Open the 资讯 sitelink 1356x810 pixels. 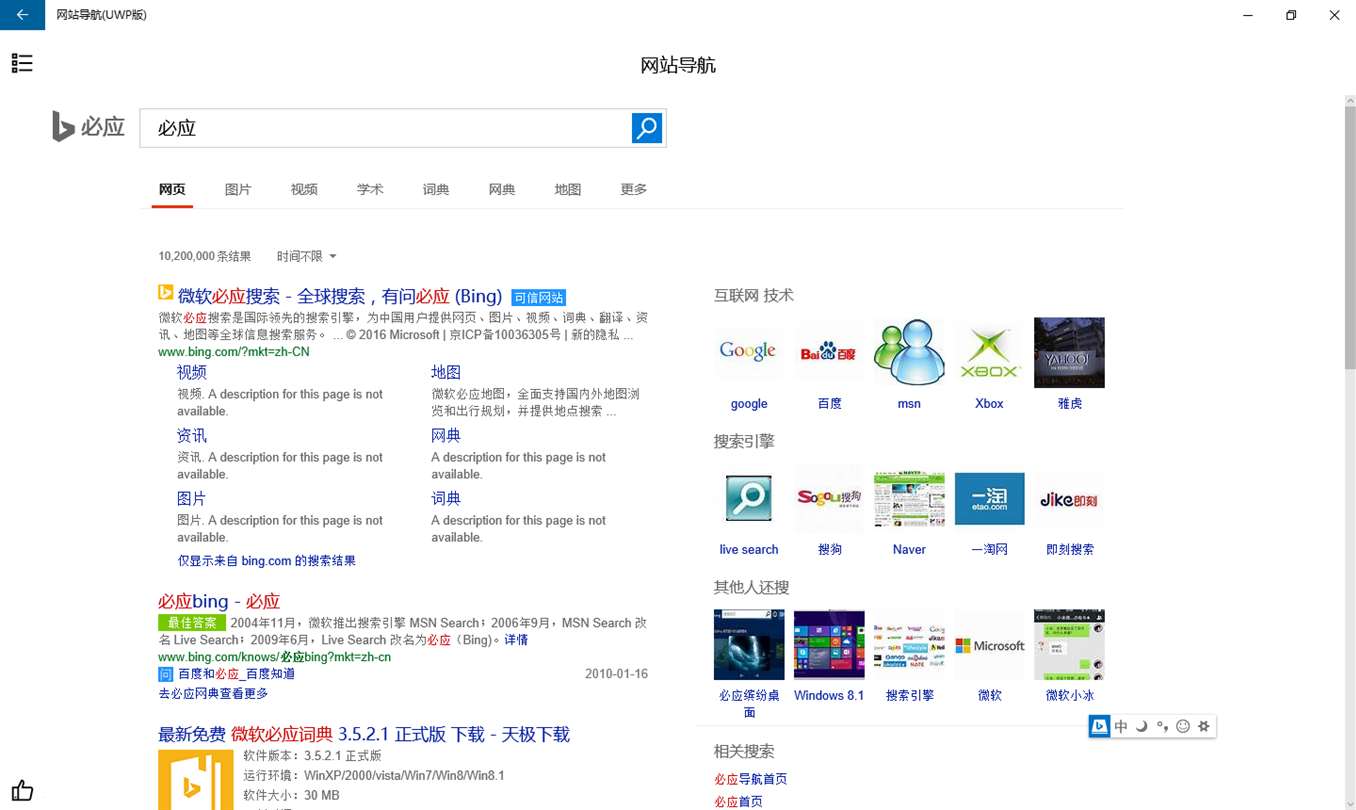(x=192, y=435)
